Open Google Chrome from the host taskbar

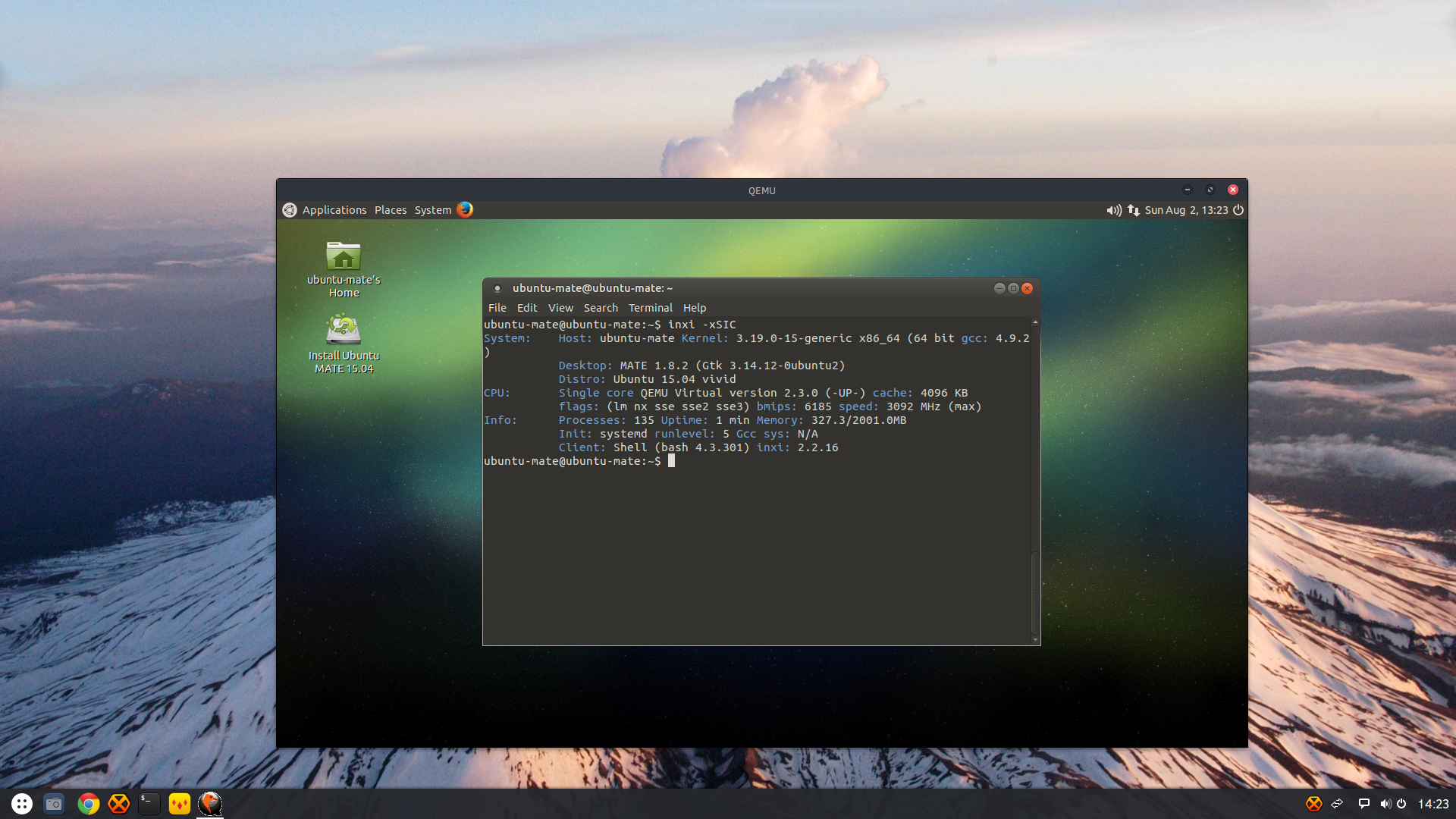88,804
